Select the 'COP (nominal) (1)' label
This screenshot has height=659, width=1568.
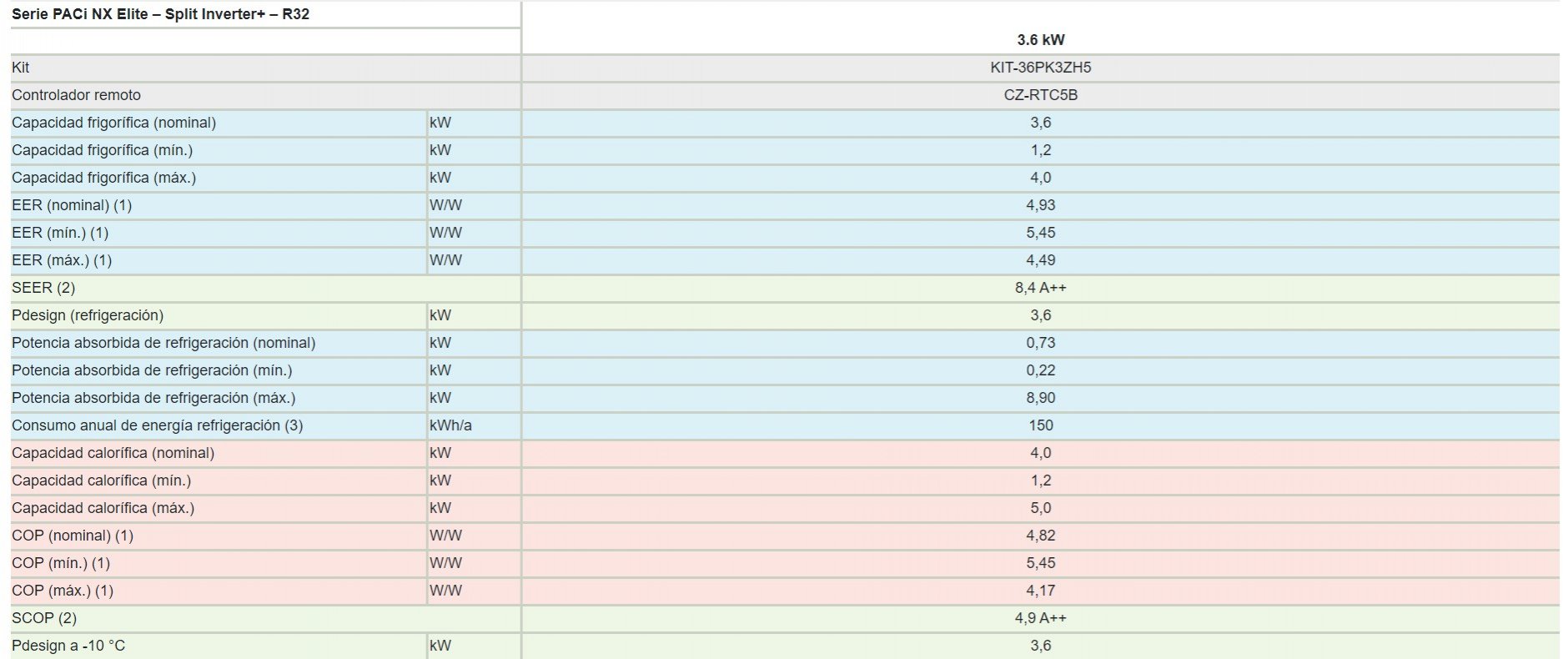pyautogui.click(x=73, y=536)
